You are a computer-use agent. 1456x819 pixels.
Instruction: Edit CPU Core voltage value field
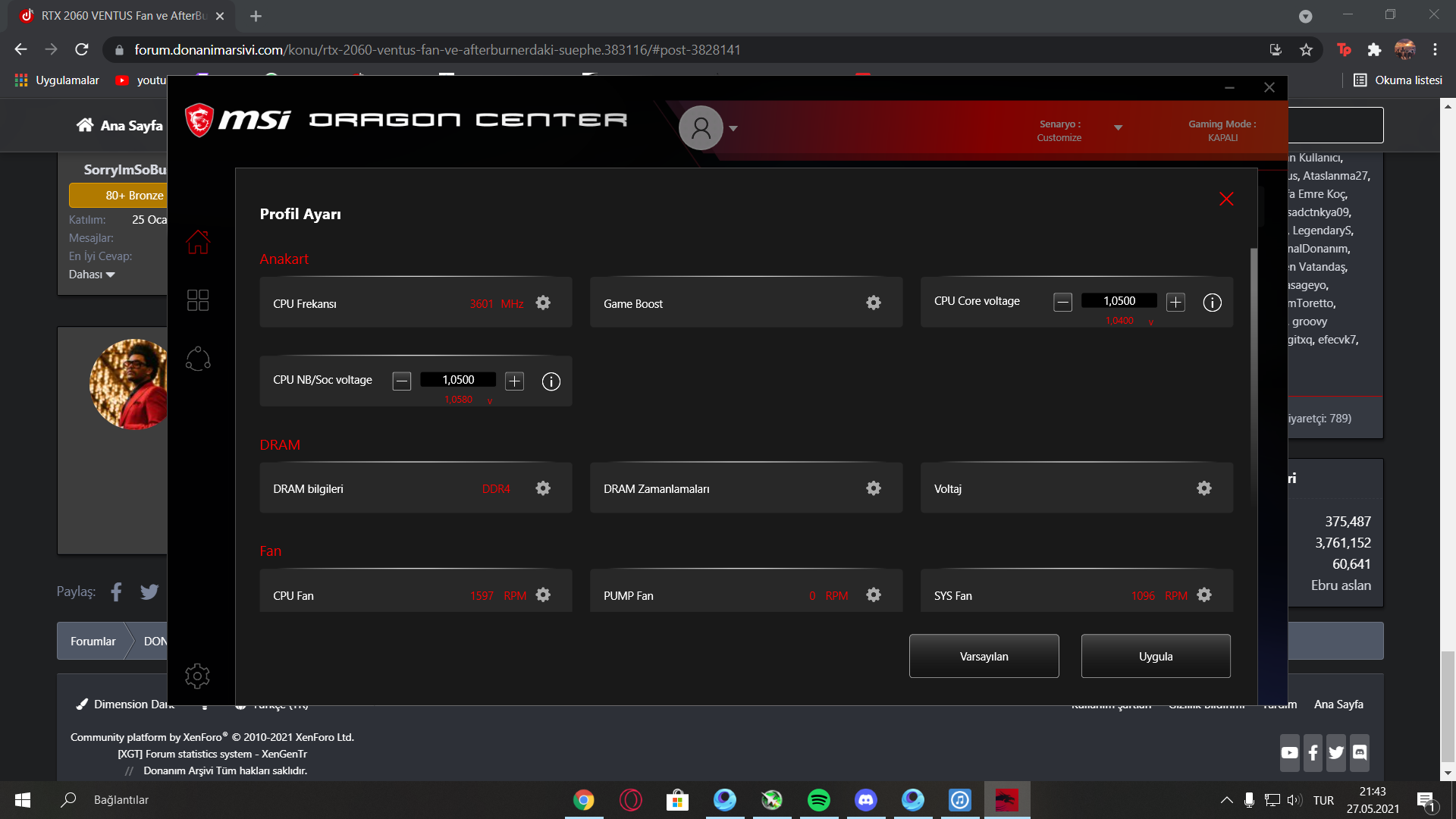pos(1119,301)
